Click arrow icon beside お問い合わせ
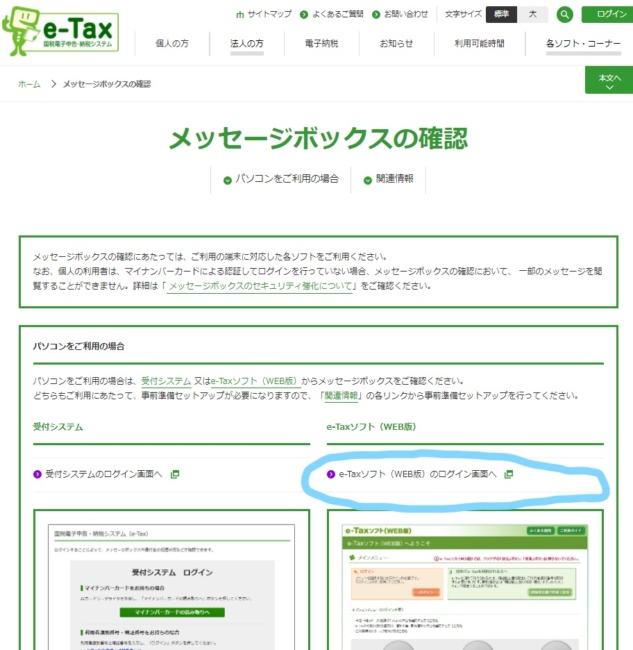The width and height of the screenshot is (633, 650). point(376,15)
